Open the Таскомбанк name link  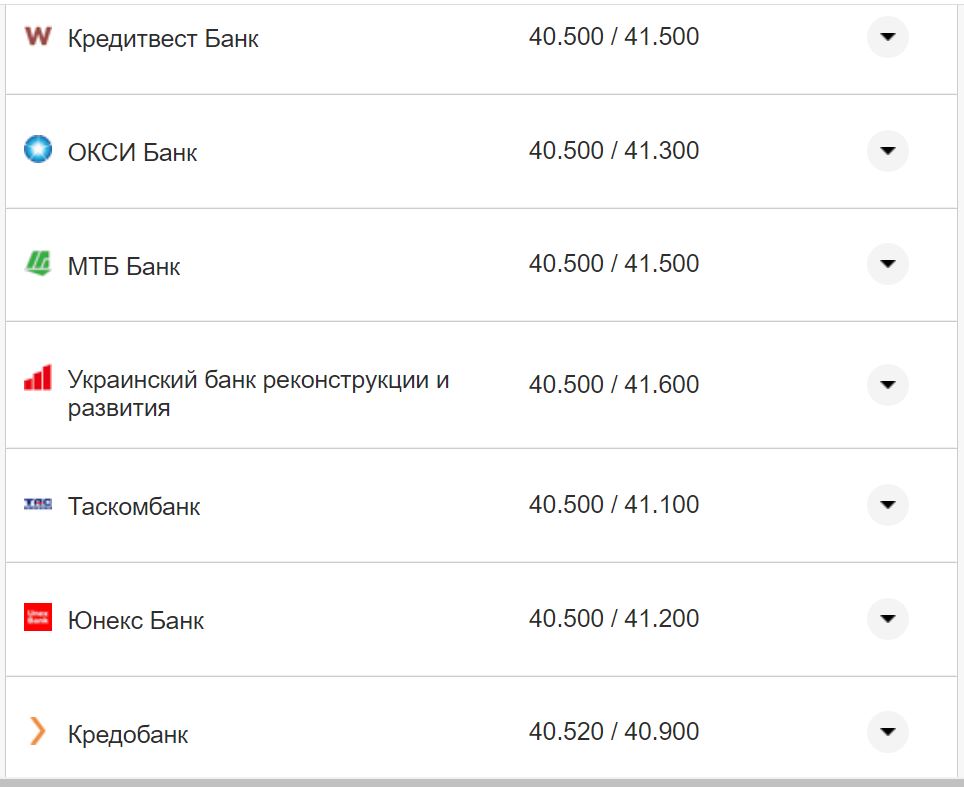tap(134, 507)
